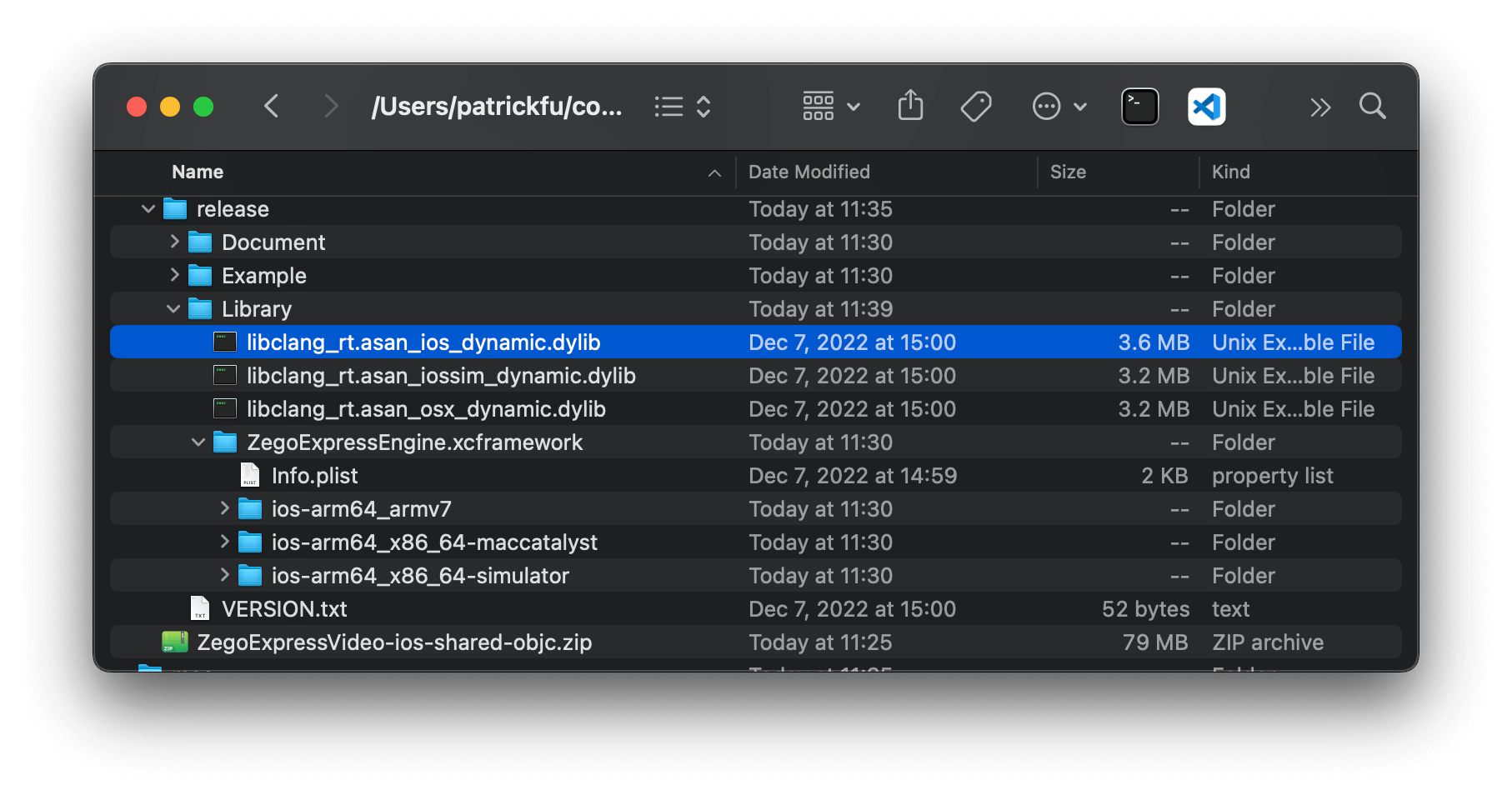Viewport: 1512px width, 795px height.
Task: Zoom the window with the green button
Action: tap(203, 107)
